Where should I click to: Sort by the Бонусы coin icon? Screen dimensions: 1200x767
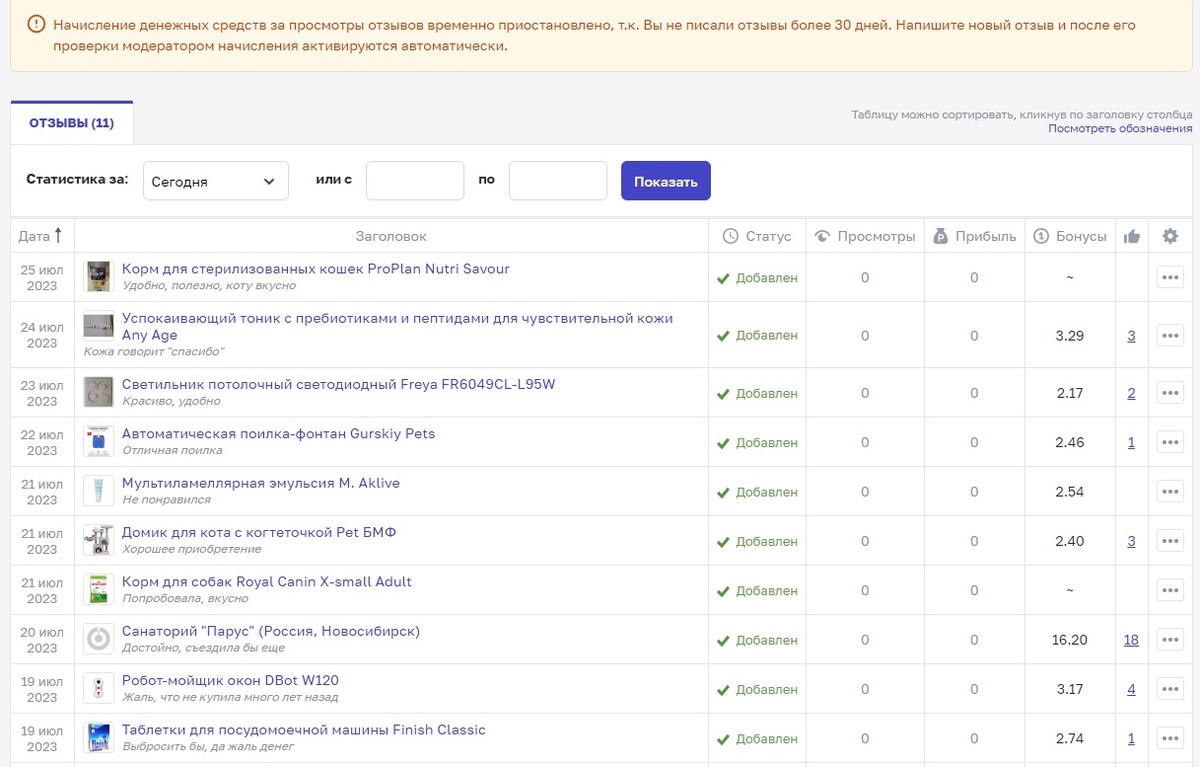[1041, 237]
